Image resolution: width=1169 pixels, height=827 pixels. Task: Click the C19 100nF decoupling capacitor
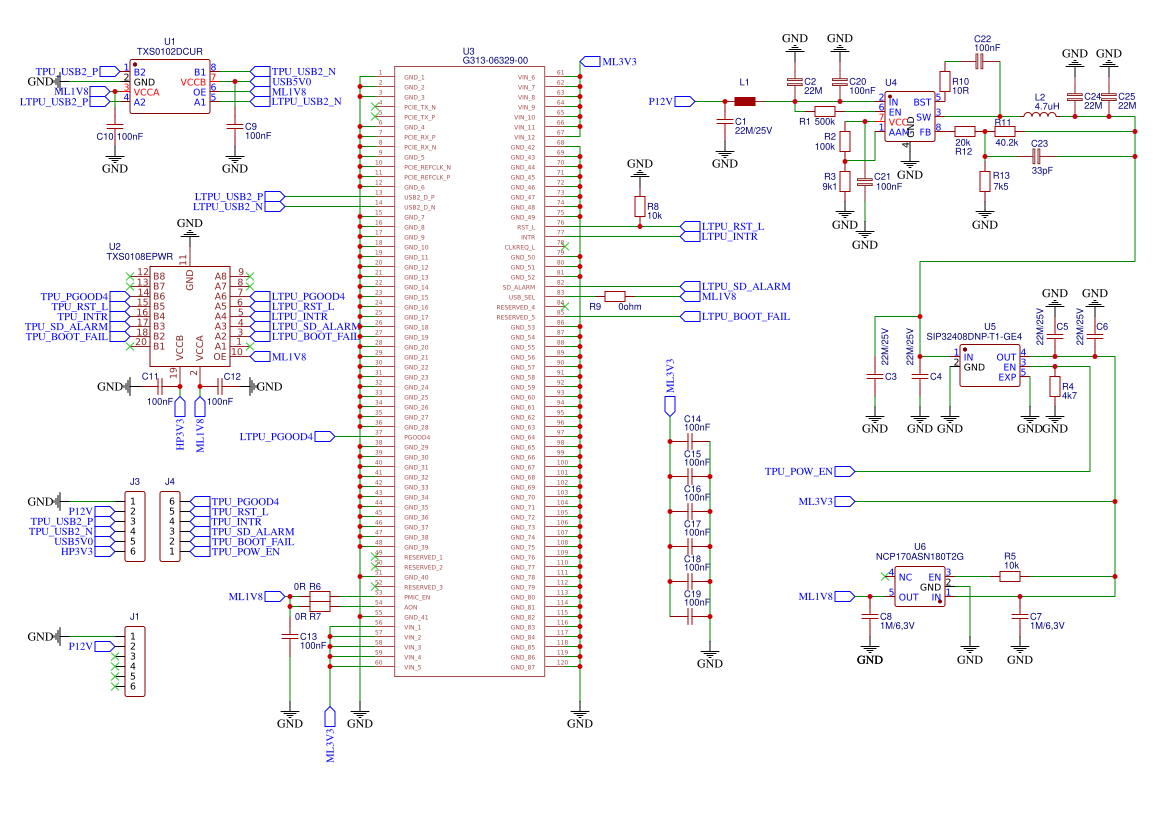coord(690,616)
